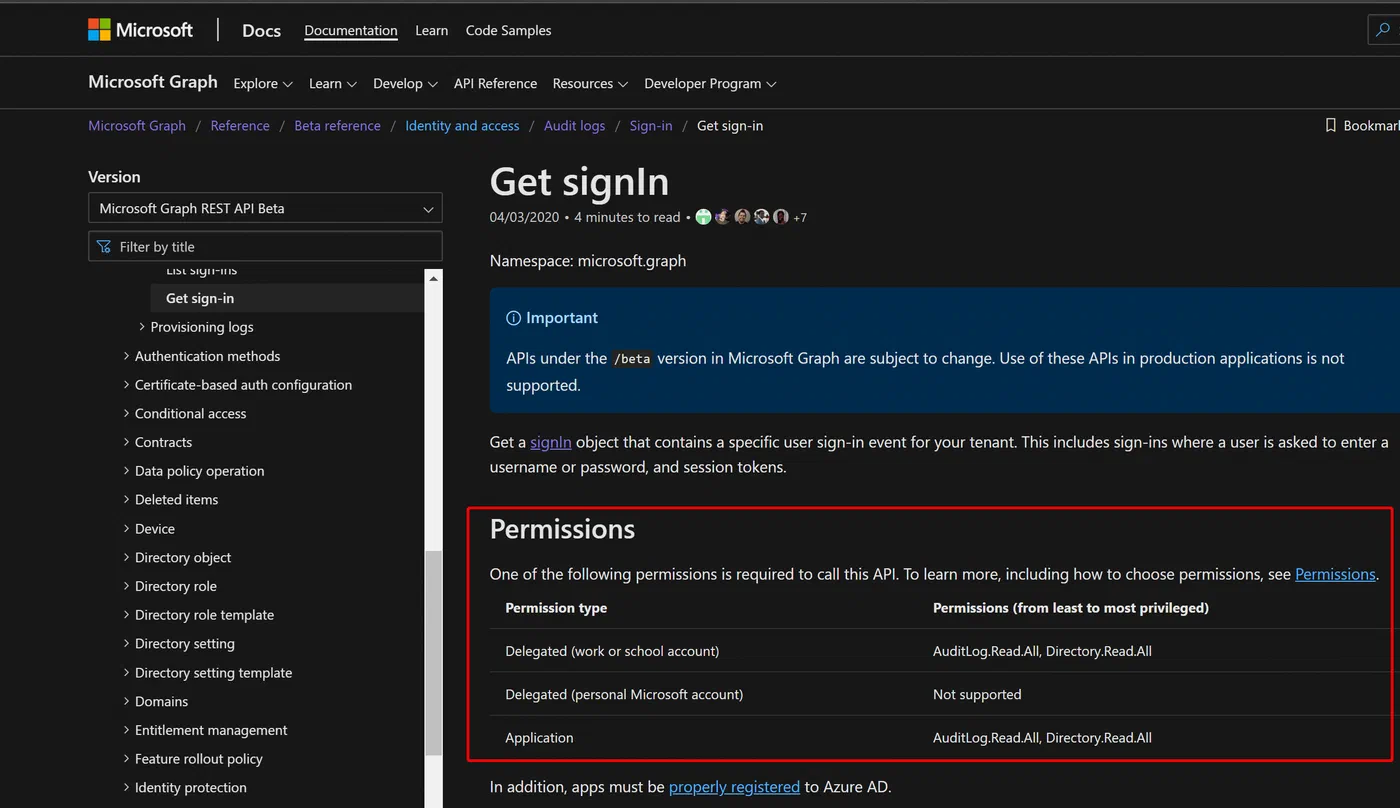Screen dimensions: 1400x808
Task: Expand the Provisioning logs tree node
Action: click(142, 327)
